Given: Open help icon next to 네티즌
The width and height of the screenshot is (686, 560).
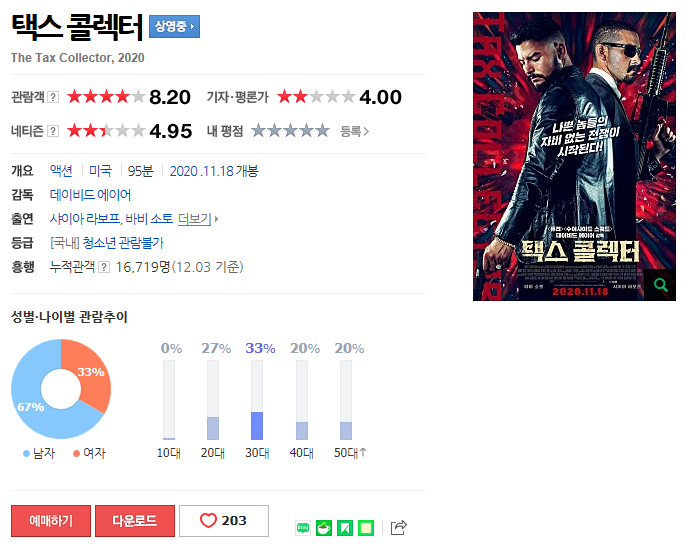Looking at the screenshot, I should click(x=53, y=131).
